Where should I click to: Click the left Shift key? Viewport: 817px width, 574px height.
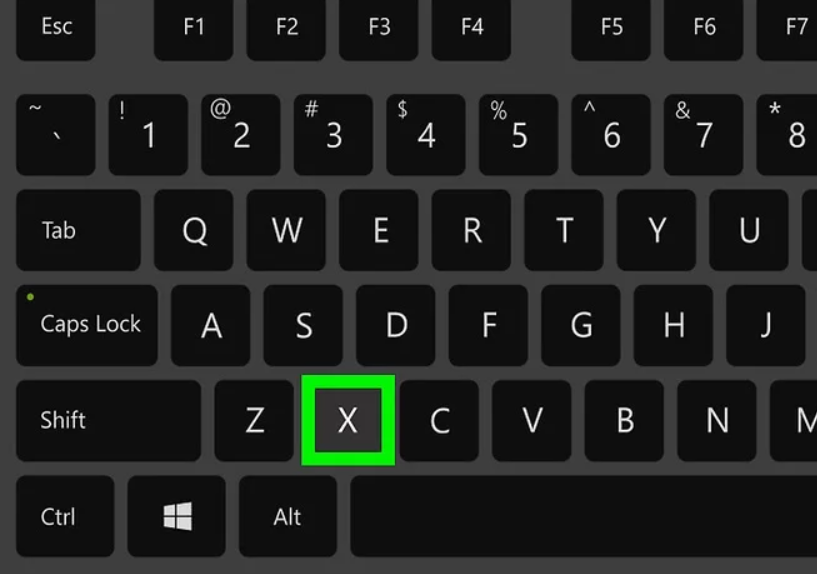click(108, 420)
